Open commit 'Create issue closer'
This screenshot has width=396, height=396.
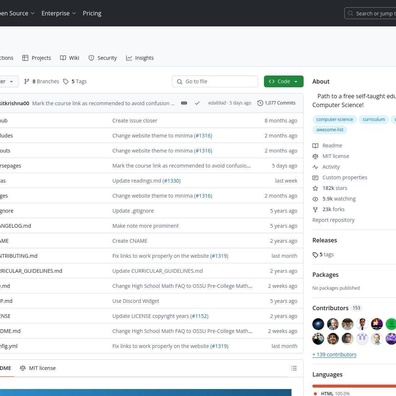pyautogui.click(x=135, y=121)
